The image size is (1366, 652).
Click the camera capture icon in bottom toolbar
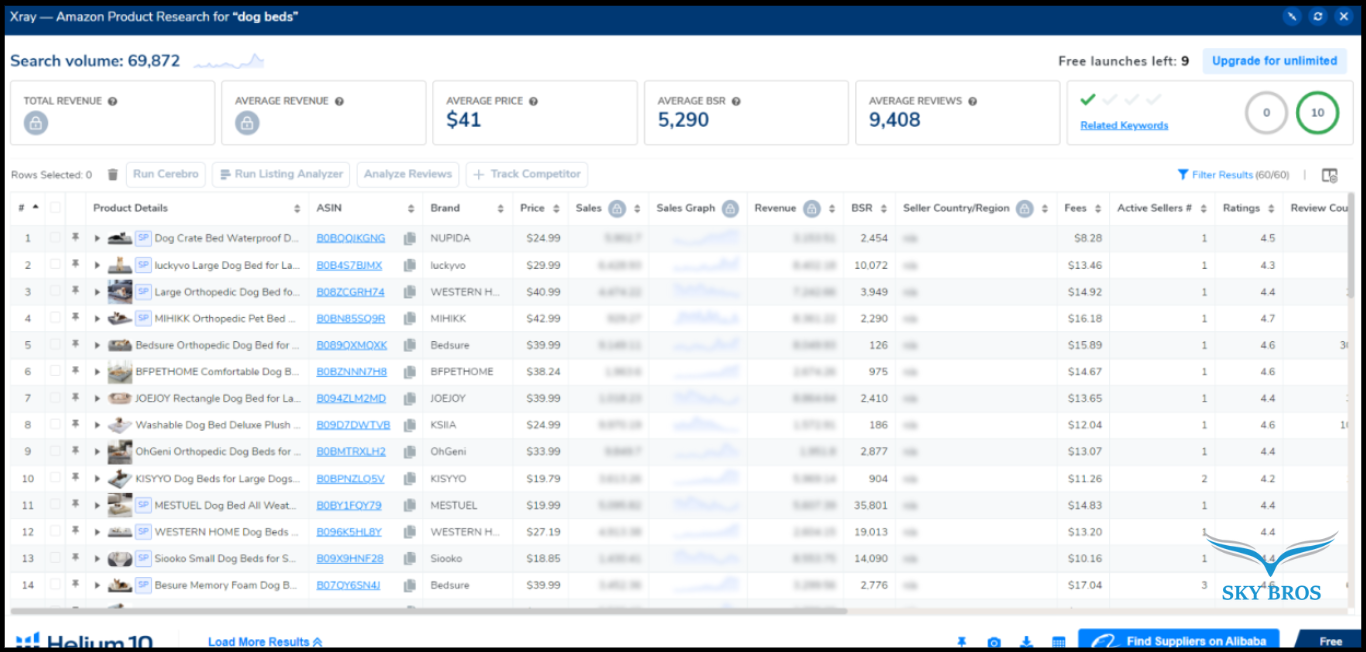(x=993, y=641)
